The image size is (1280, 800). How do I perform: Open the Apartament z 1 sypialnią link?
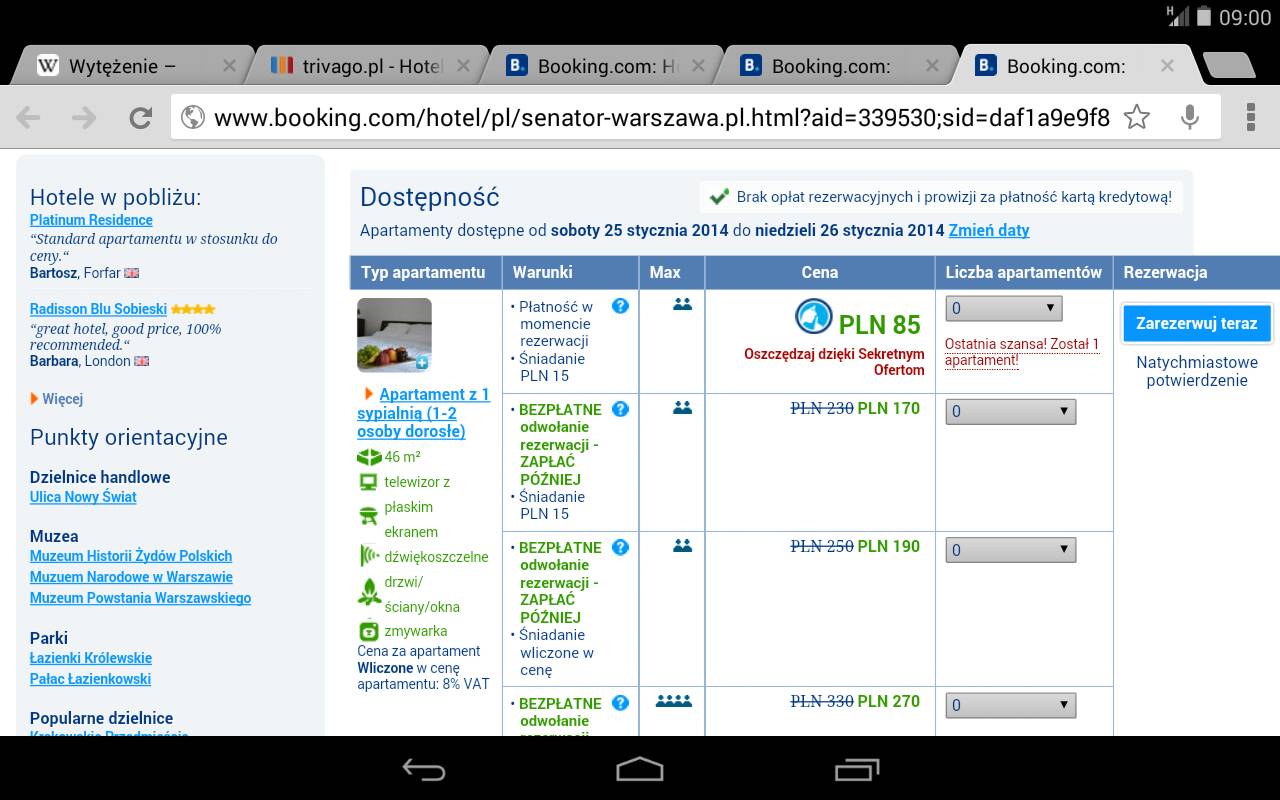[424, 413]
